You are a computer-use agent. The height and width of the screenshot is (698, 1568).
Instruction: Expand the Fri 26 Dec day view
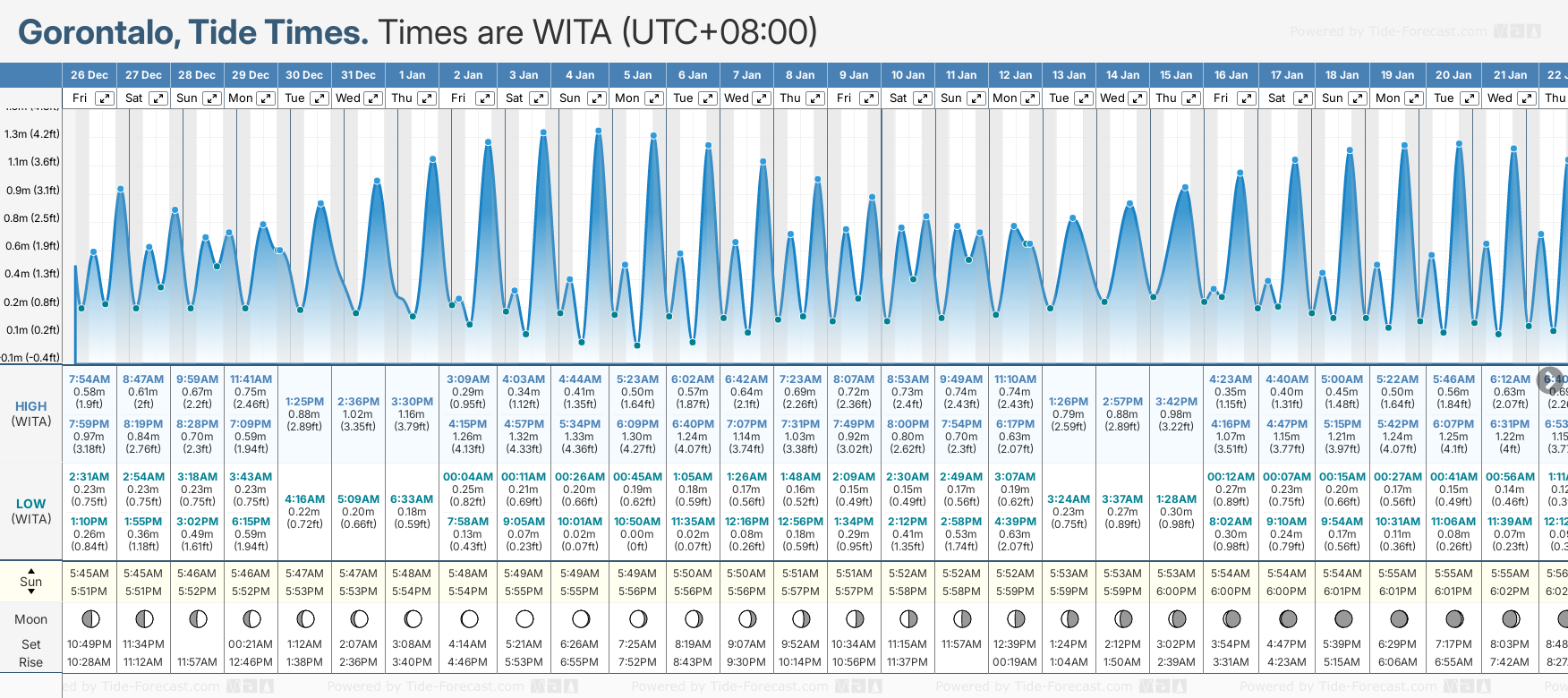(x=105, y=98)
